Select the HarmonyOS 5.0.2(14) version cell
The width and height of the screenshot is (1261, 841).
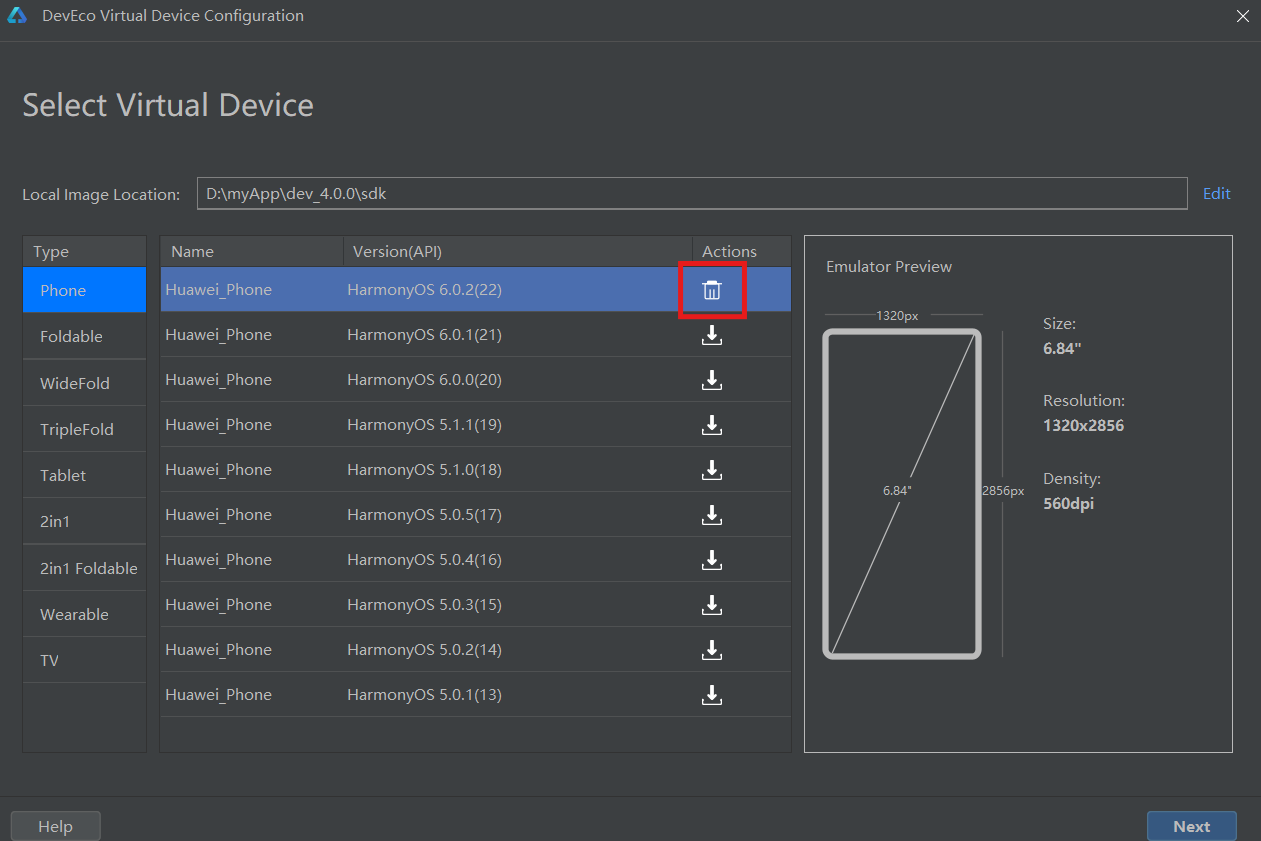[424, 650]
